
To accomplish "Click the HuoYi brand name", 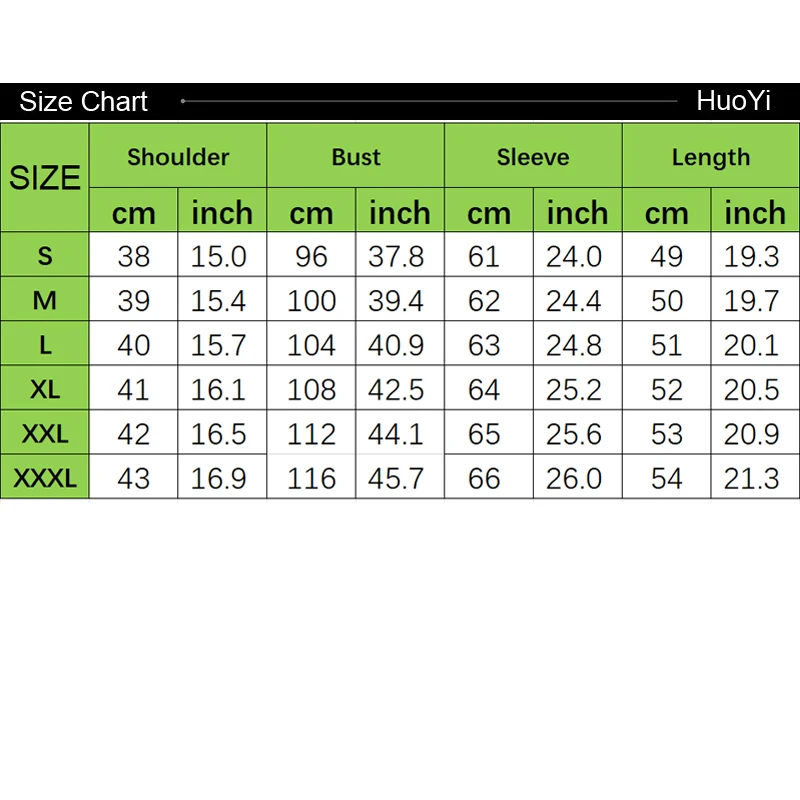I will click(x=733, y=101).
